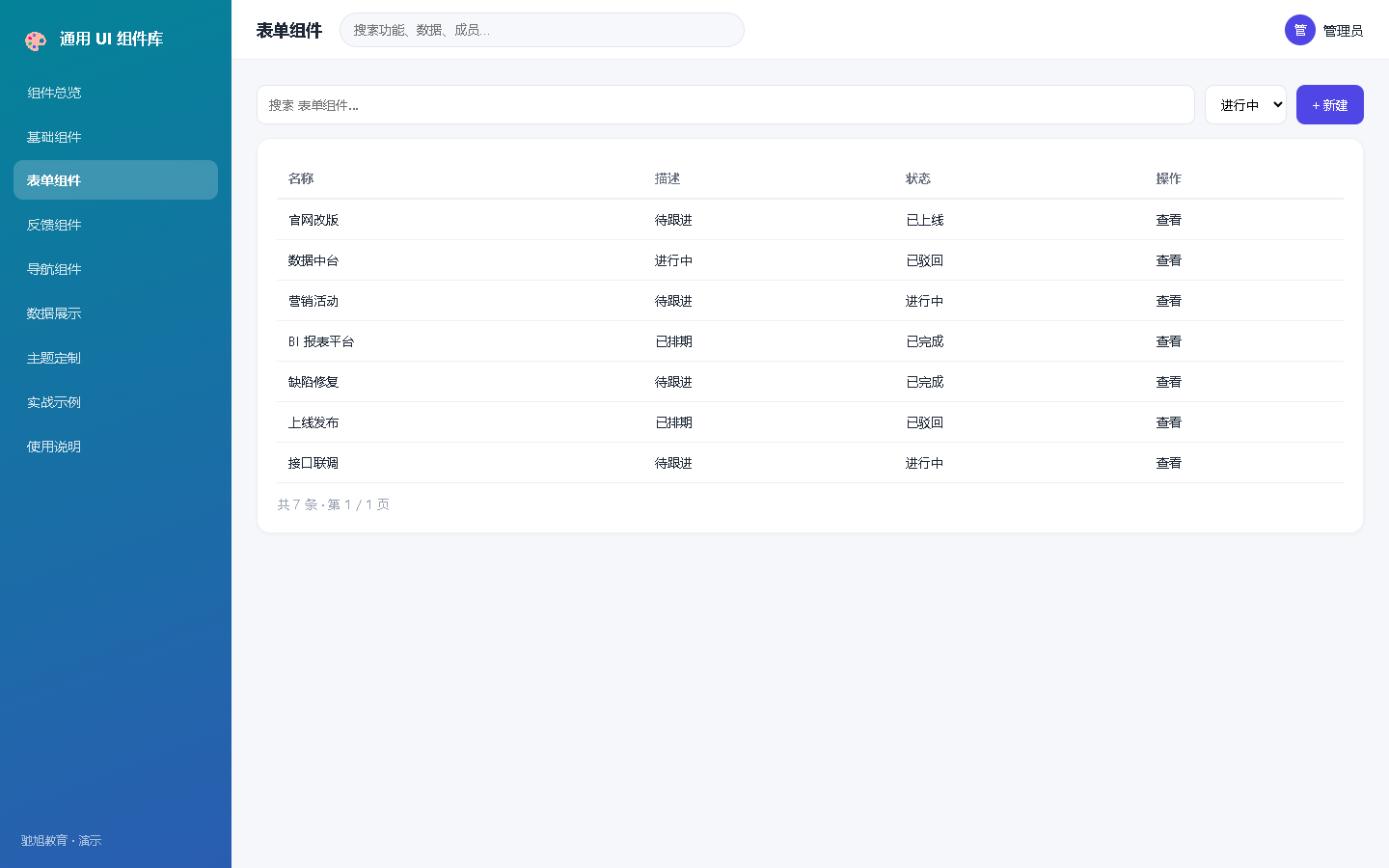The height and width of the screenshot is (868, 1389).
Task: Click 查看 for the 接口联调 row
Action: (1169, 463)
